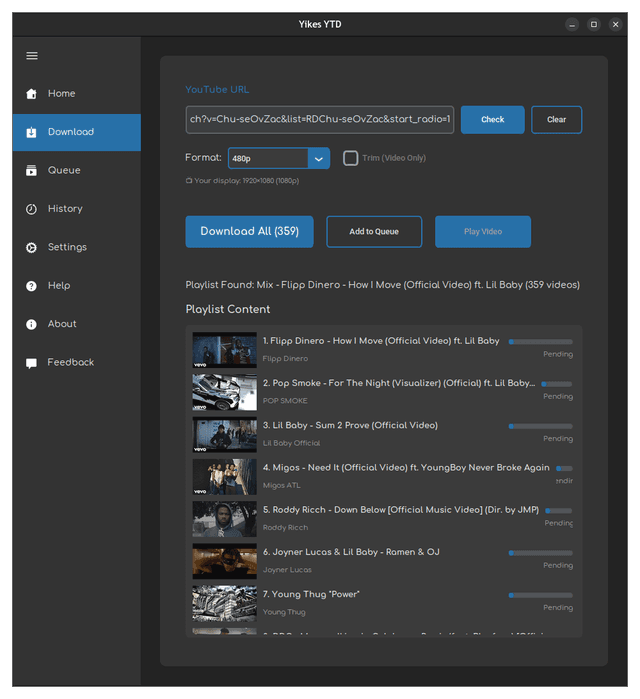Image resolution: width=640 pixels, height=699 pixels.
Task: Click progress bar for Migos Need It
Action: point(564,469)
